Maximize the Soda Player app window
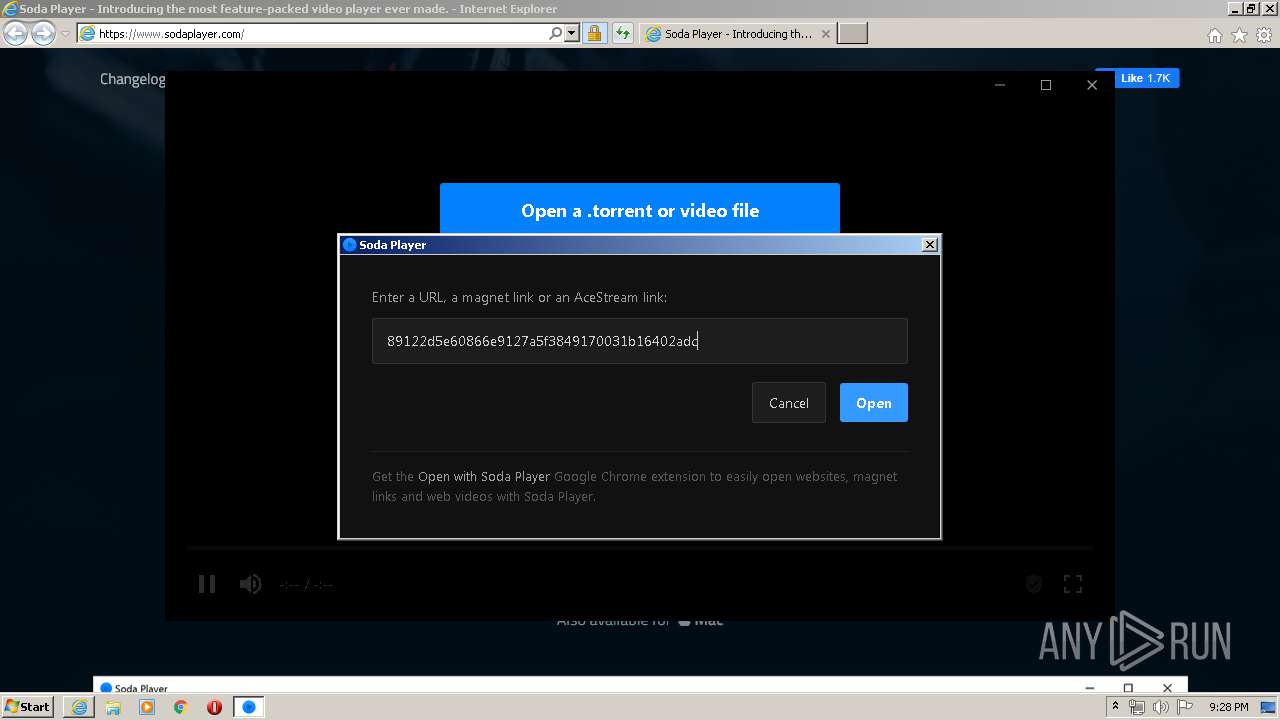 (x=1046, y=85)
